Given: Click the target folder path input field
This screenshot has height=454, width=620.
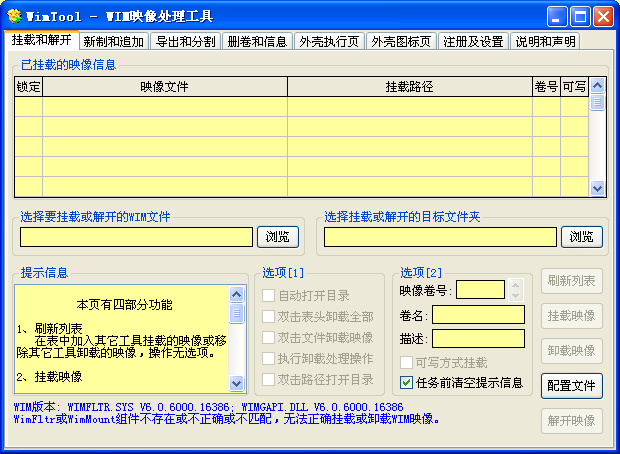Looking at the screenshot, I should coord(440,237).
